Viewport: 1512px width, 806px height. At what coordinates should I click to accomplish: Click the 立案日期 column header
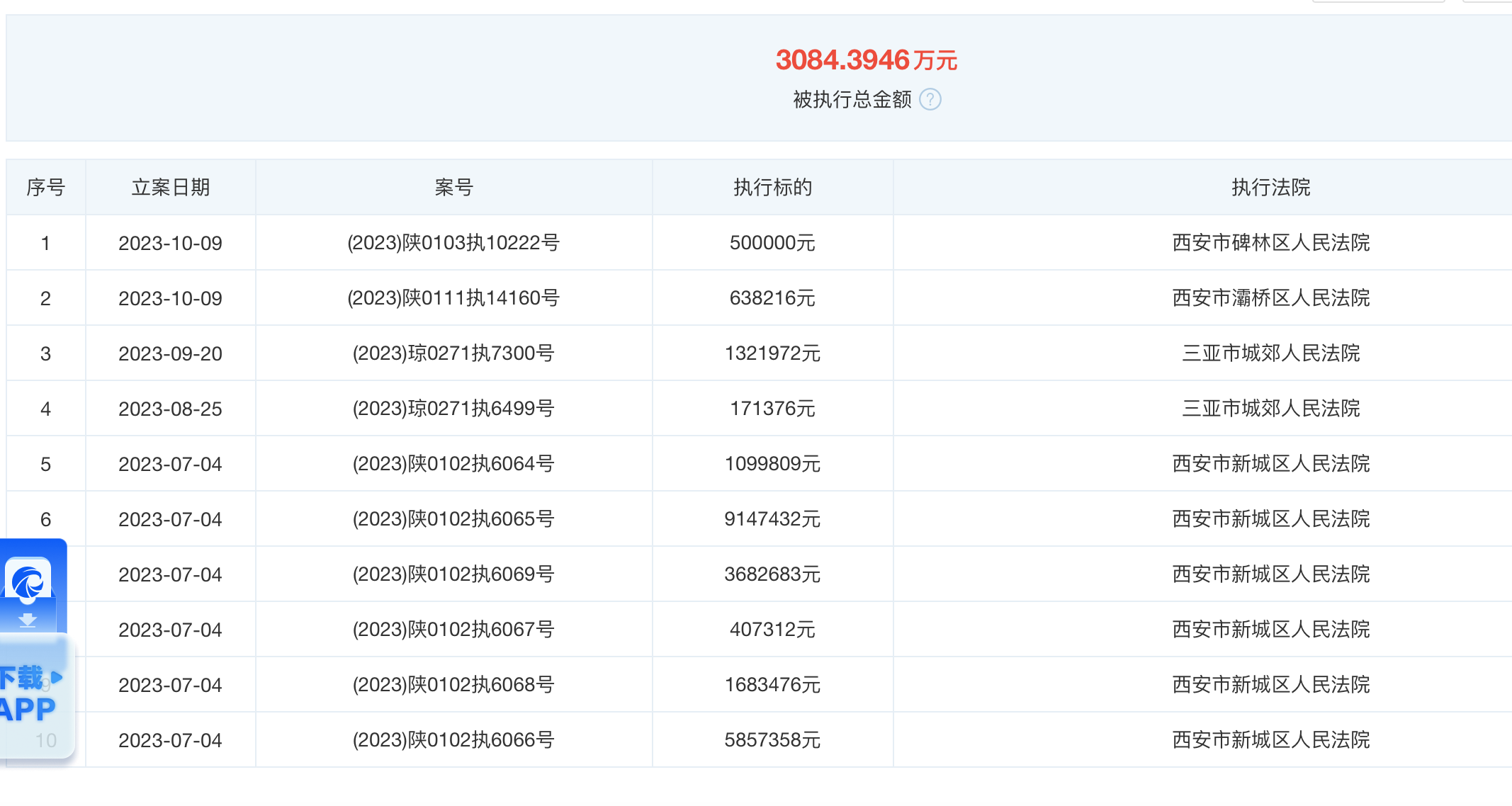[170, 188]
